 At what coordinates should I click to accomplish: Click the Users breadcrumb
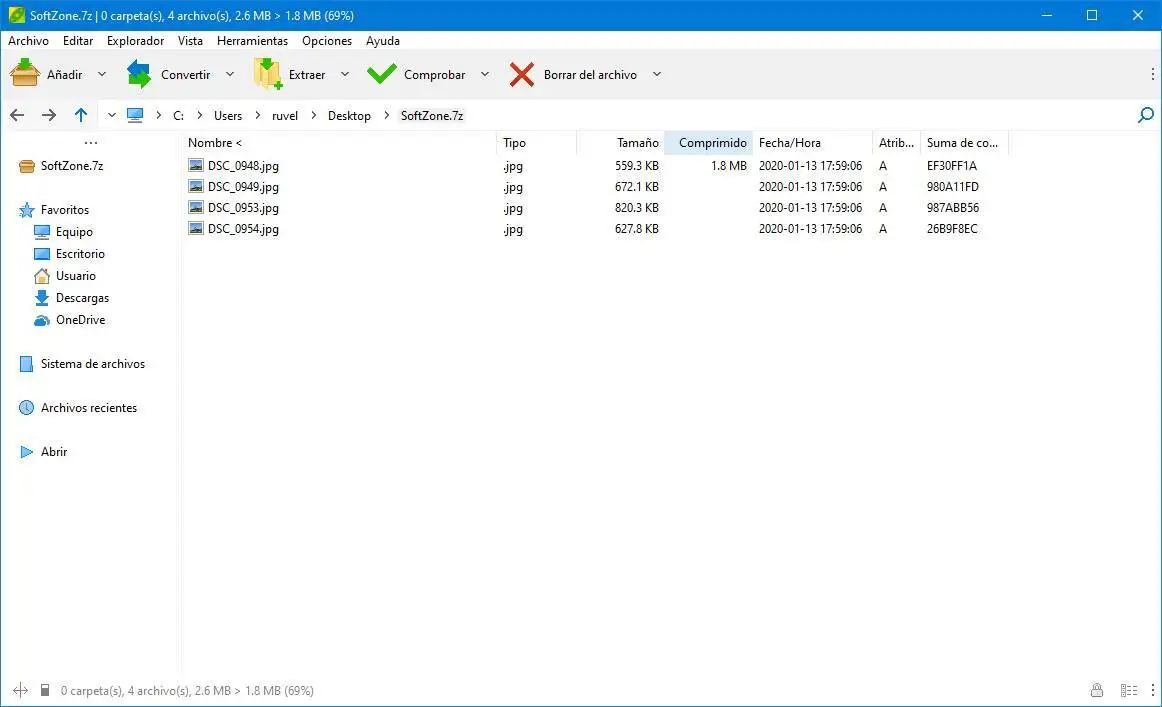(x=228, y=116)
